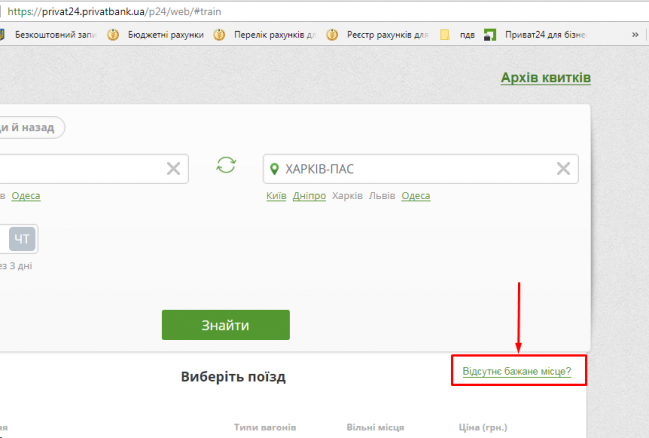Select the ЧТ day button
The width and height of the screenshot is (649, 438).
pos(22,239)
